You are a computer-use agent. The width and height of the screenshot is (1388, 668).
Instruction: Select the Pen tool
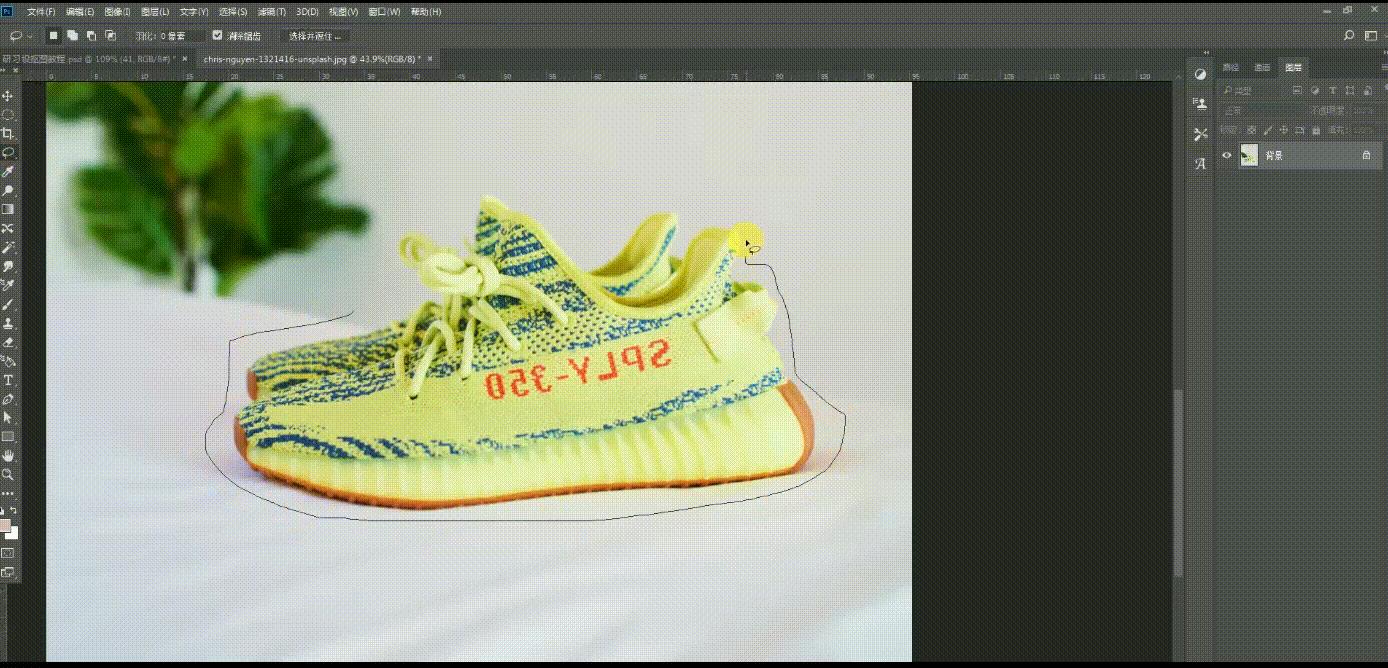point(8,400)
